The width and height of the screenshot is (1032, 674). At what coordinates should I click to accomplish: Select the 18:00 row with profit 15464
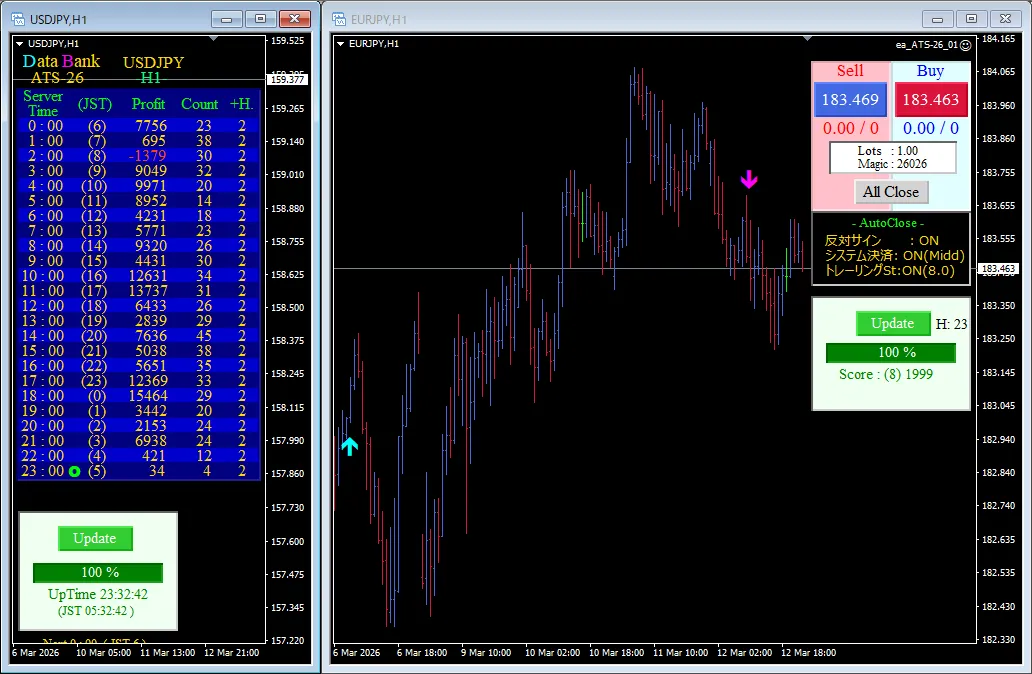[138, 396]
